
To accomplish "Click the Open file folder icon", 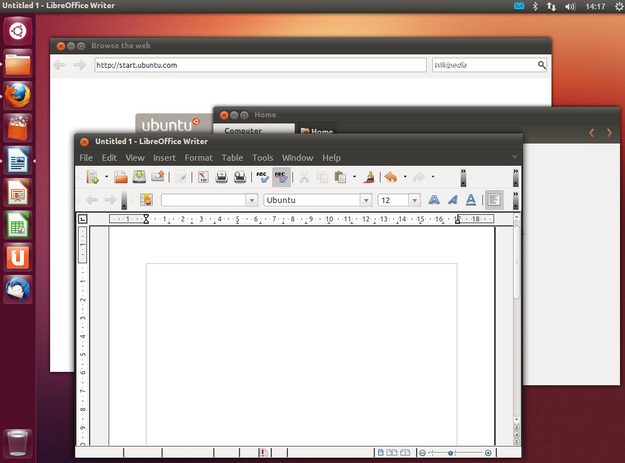I will pyautogui.click(x=120, y=177).
